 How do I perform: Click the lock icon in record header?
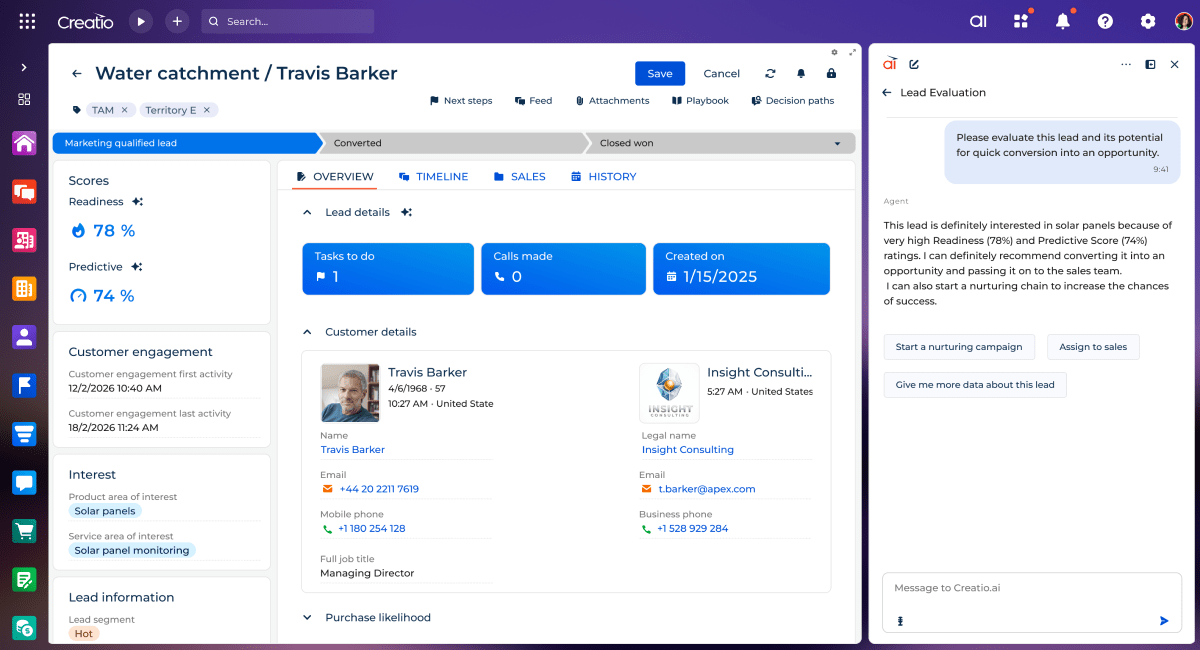[x=831, y=73]
